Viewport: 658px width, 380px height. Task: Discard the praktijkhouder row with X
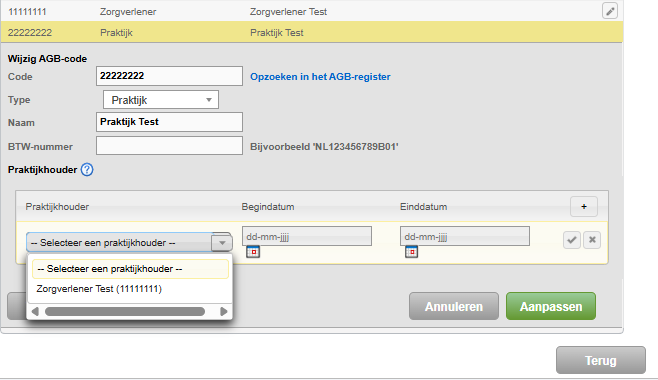(x=592, y=240)
